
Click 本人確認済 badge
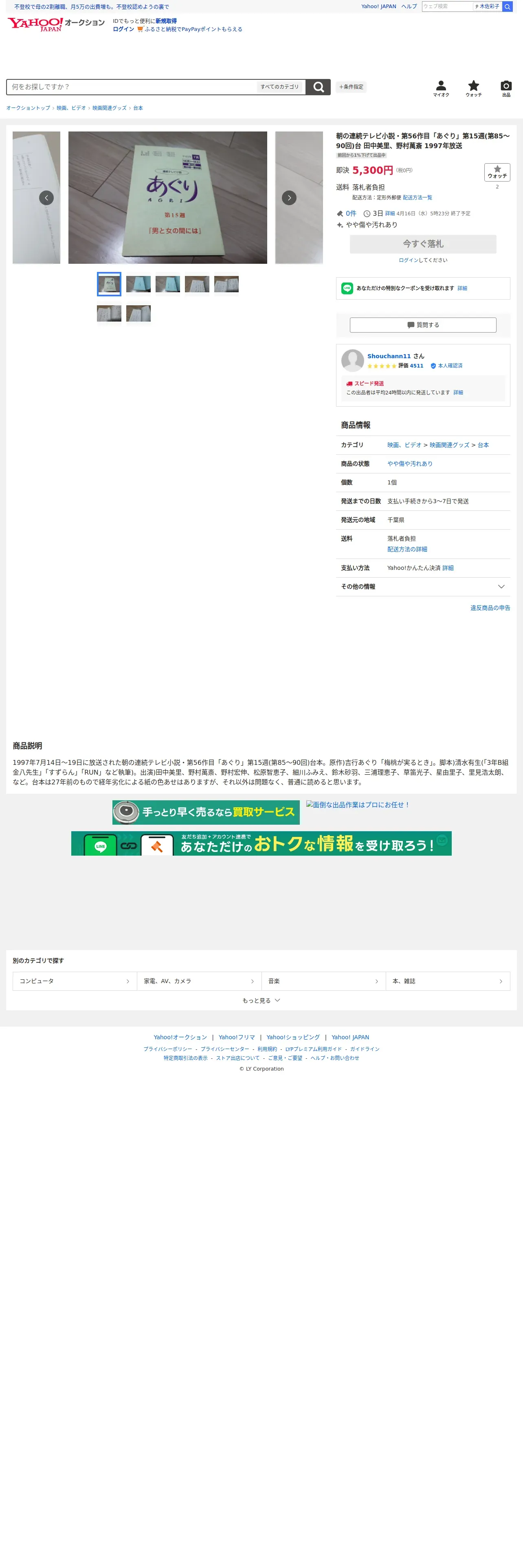coord(446,366)
